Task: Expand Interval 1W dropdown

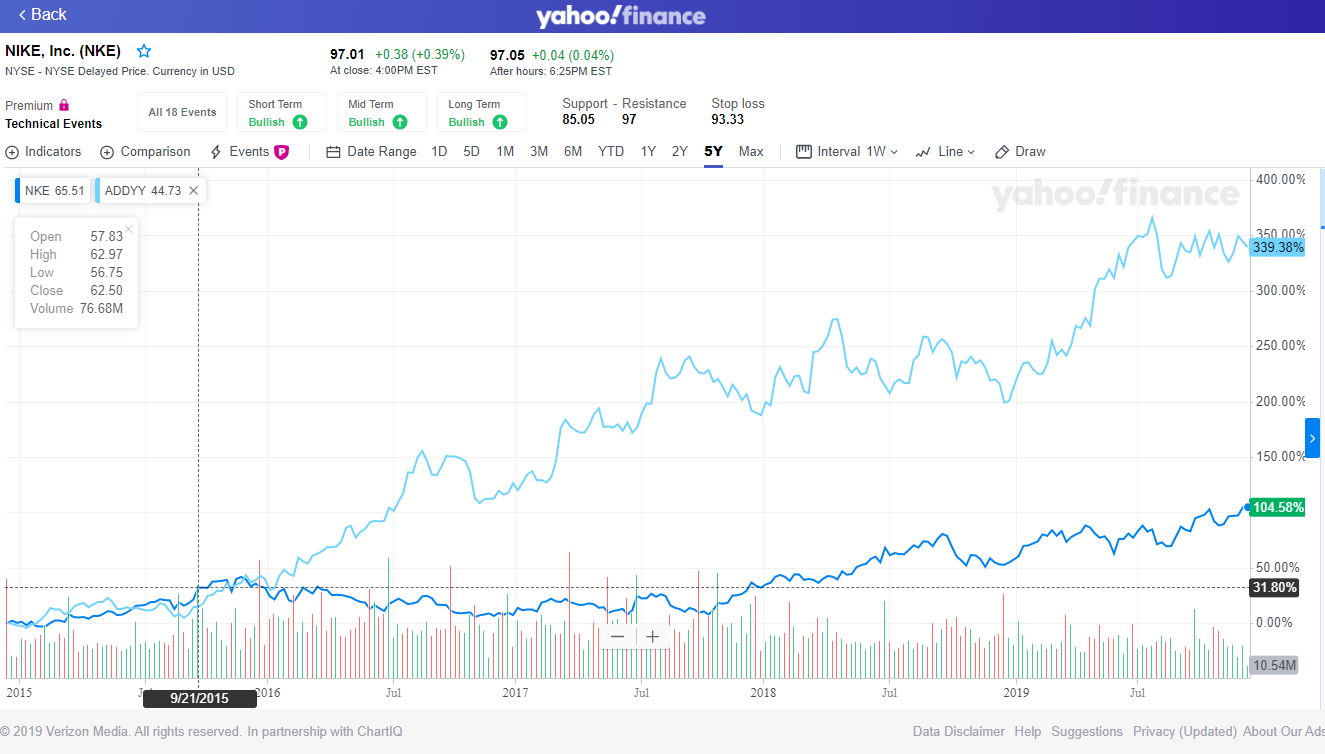Action: [847, 152]
